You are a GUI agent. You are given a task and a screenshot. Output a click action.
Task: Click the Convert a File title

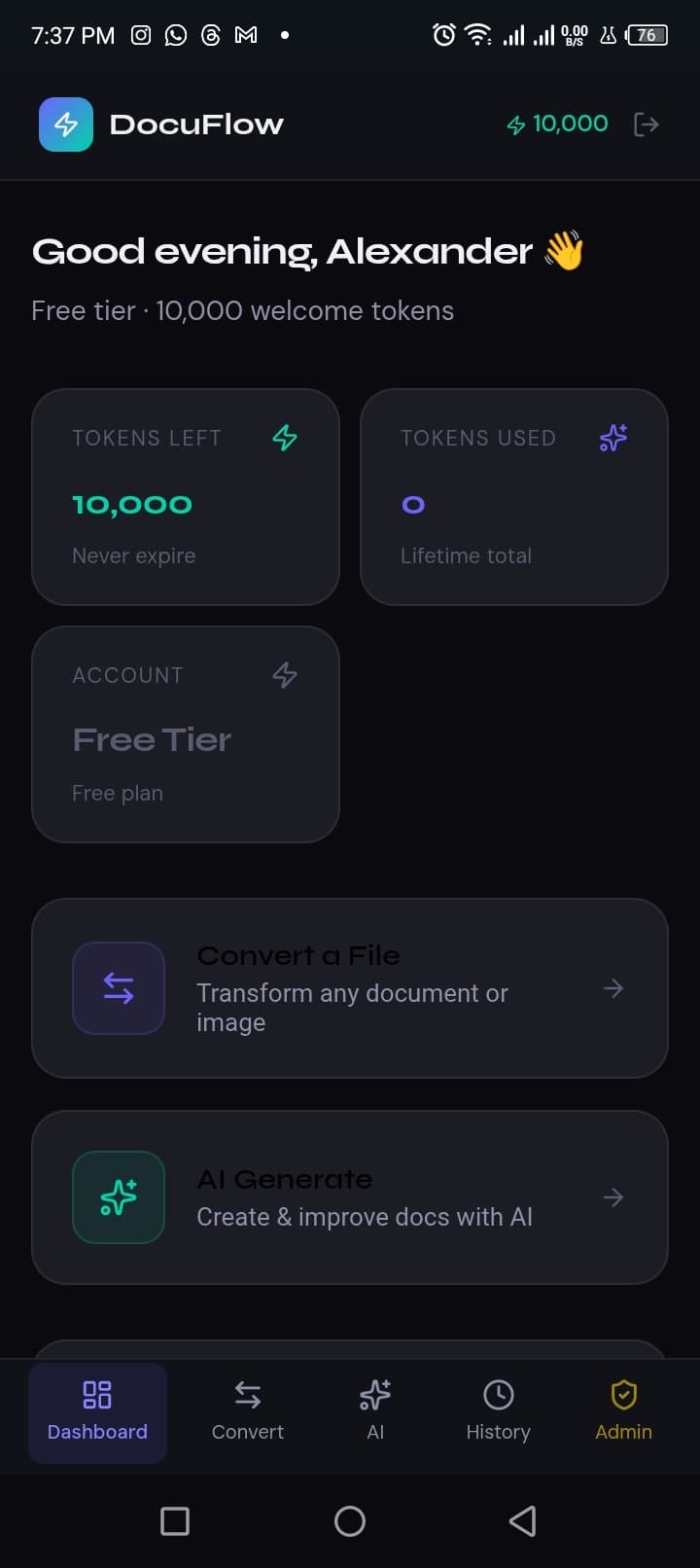tap(298, 956)
